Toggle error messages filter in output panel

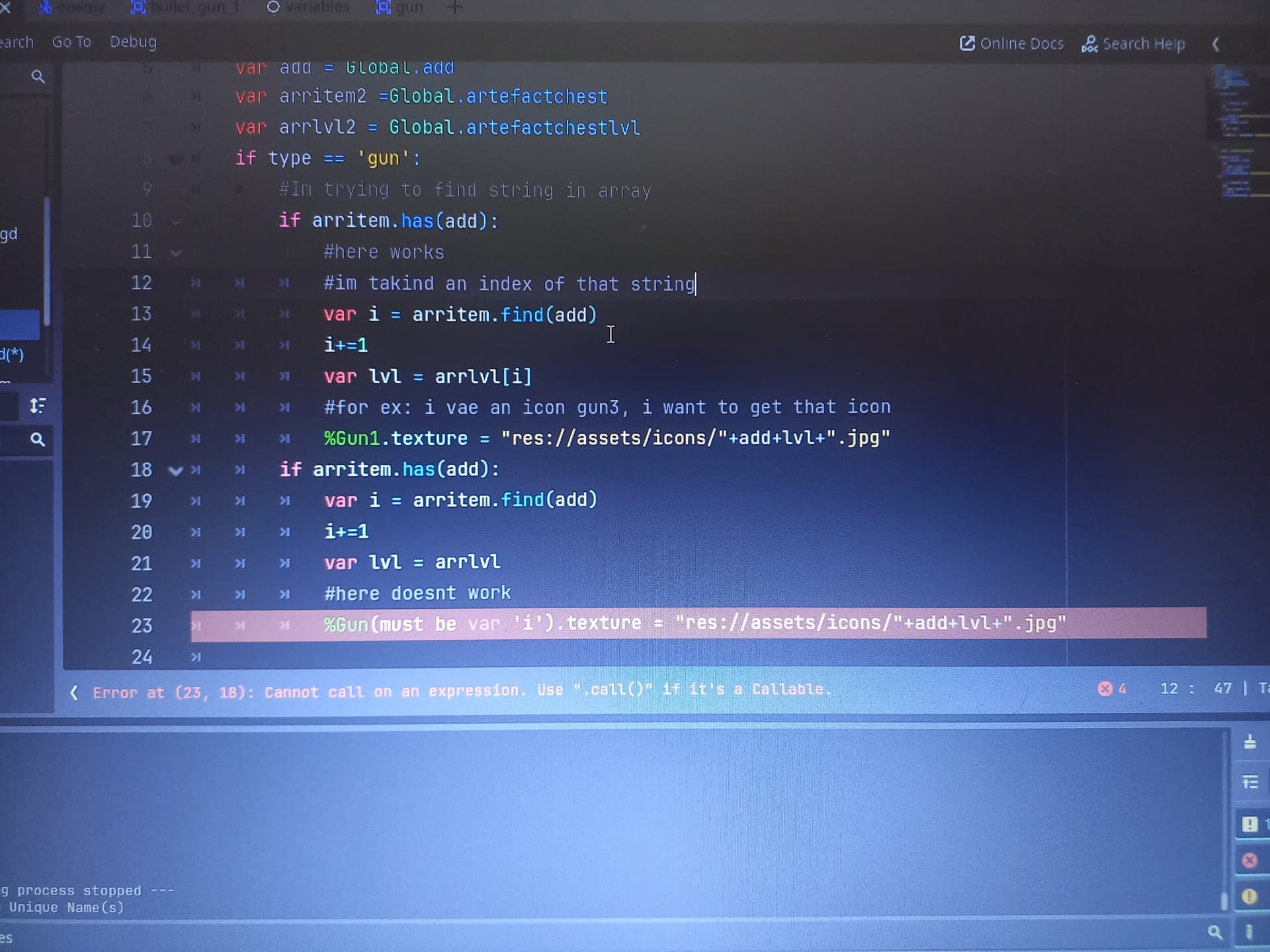pos(1249,860)
